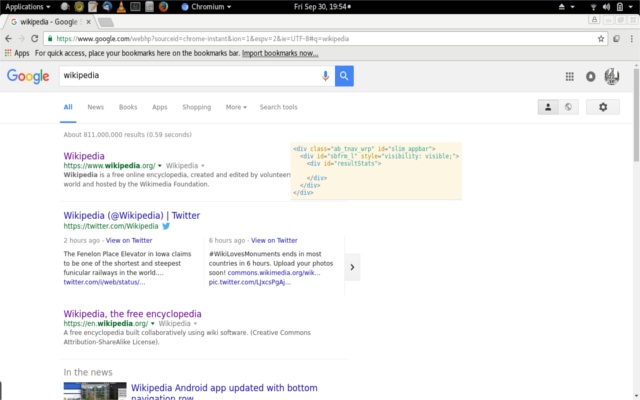Click the Google logo
The image size is (640, 400).
tap(28, 76)
